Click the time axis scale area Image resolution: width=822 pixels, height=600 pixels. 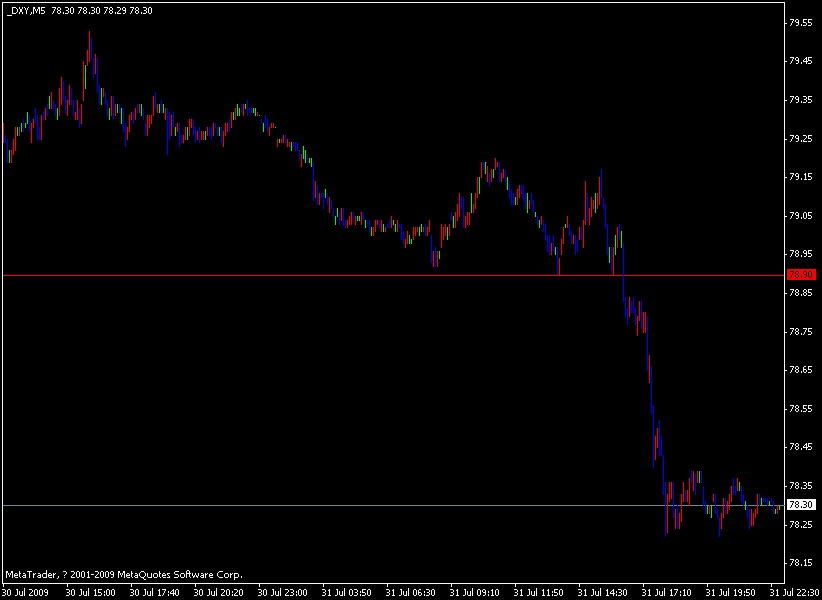coord(400,590)
